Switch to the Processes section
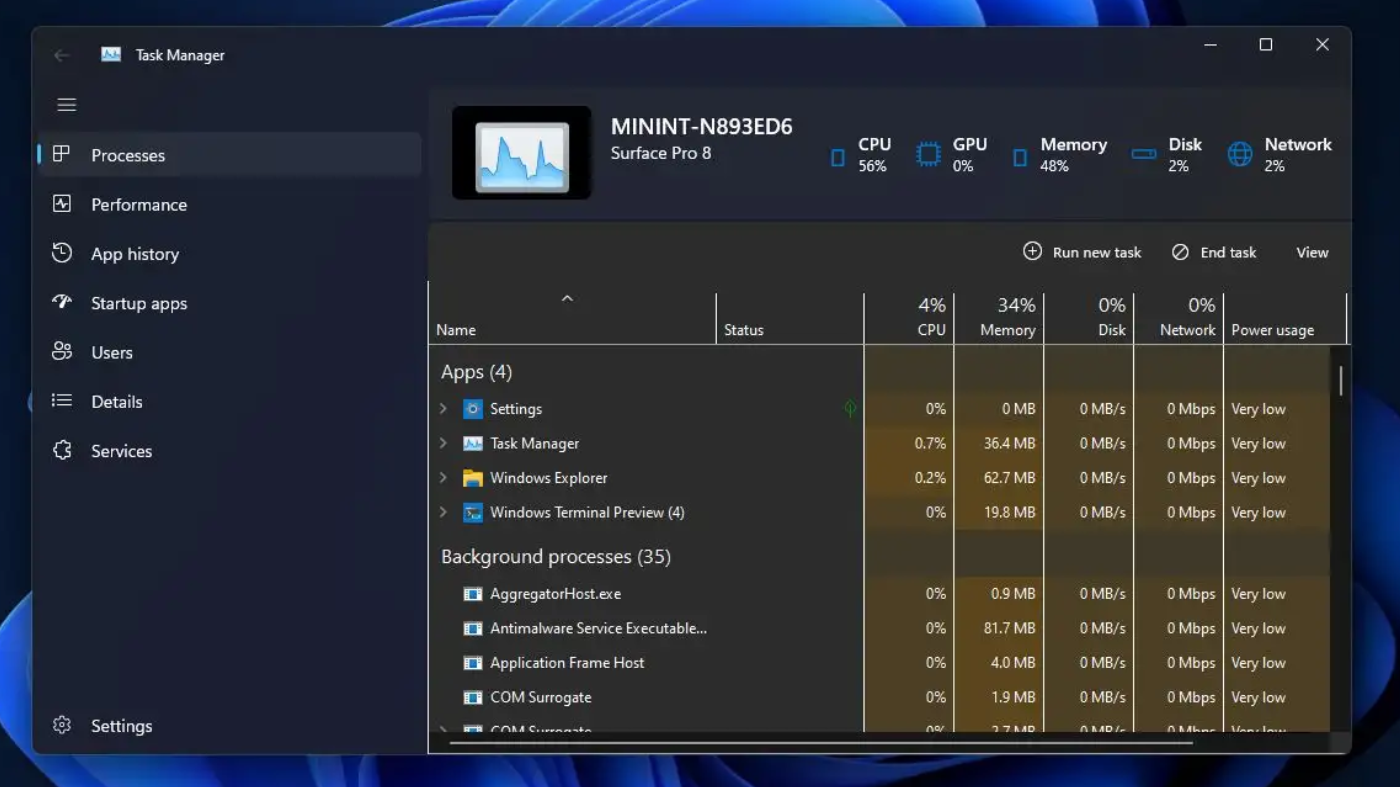Image resolution: width=1400 pixels, height=787 pixels. click(128, 155)
